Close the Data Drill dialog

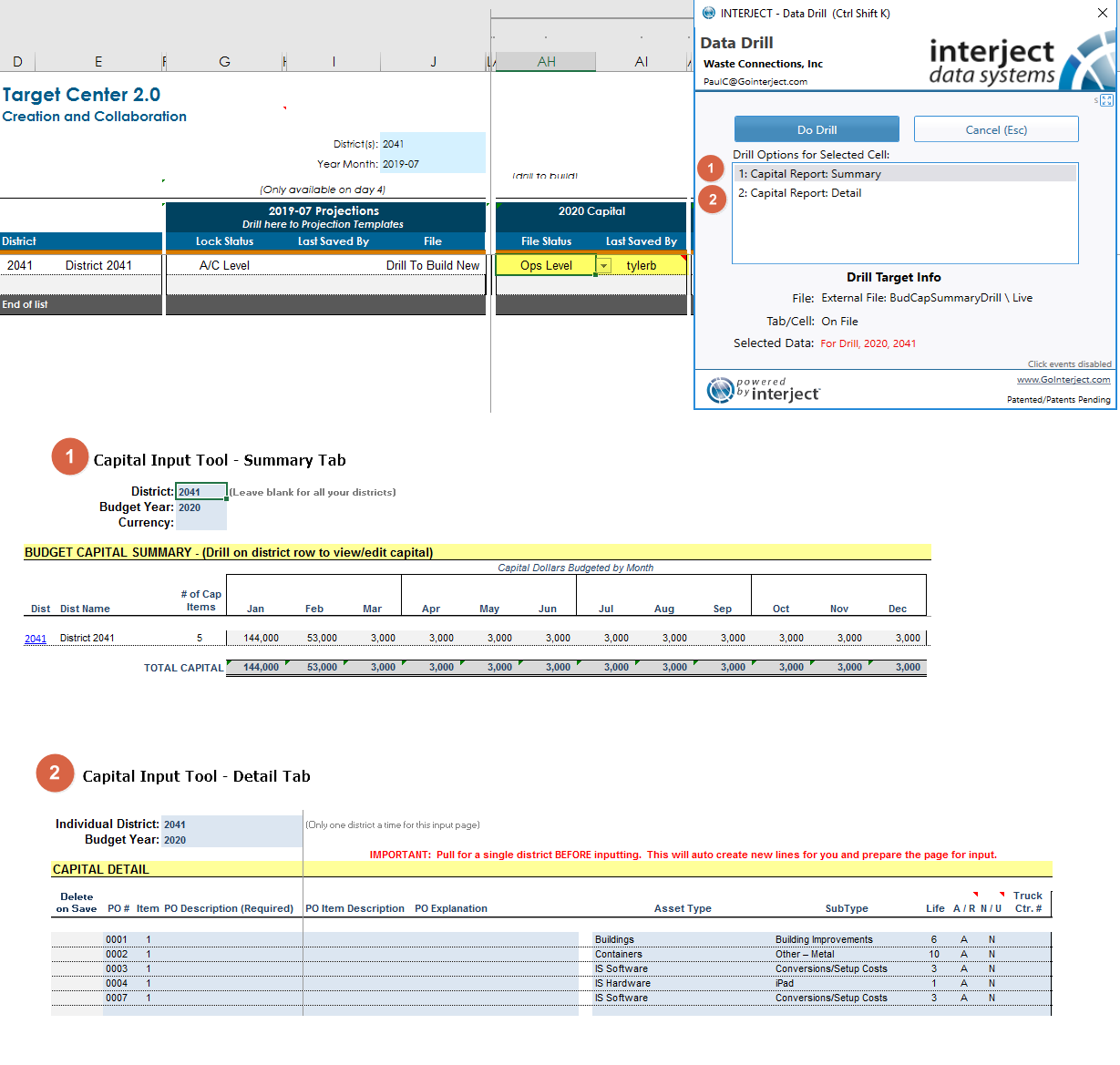1102,13
